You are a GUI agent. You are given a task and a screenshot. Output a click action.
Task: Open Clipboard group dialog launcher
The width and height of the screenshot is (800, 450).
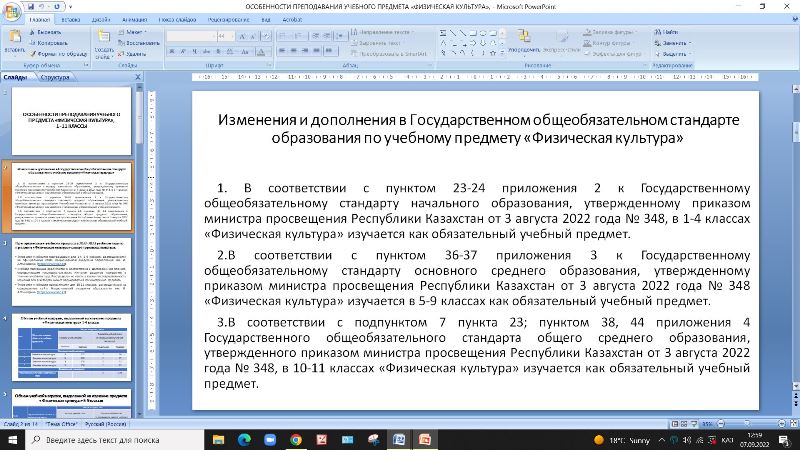[x=86, y=65]
